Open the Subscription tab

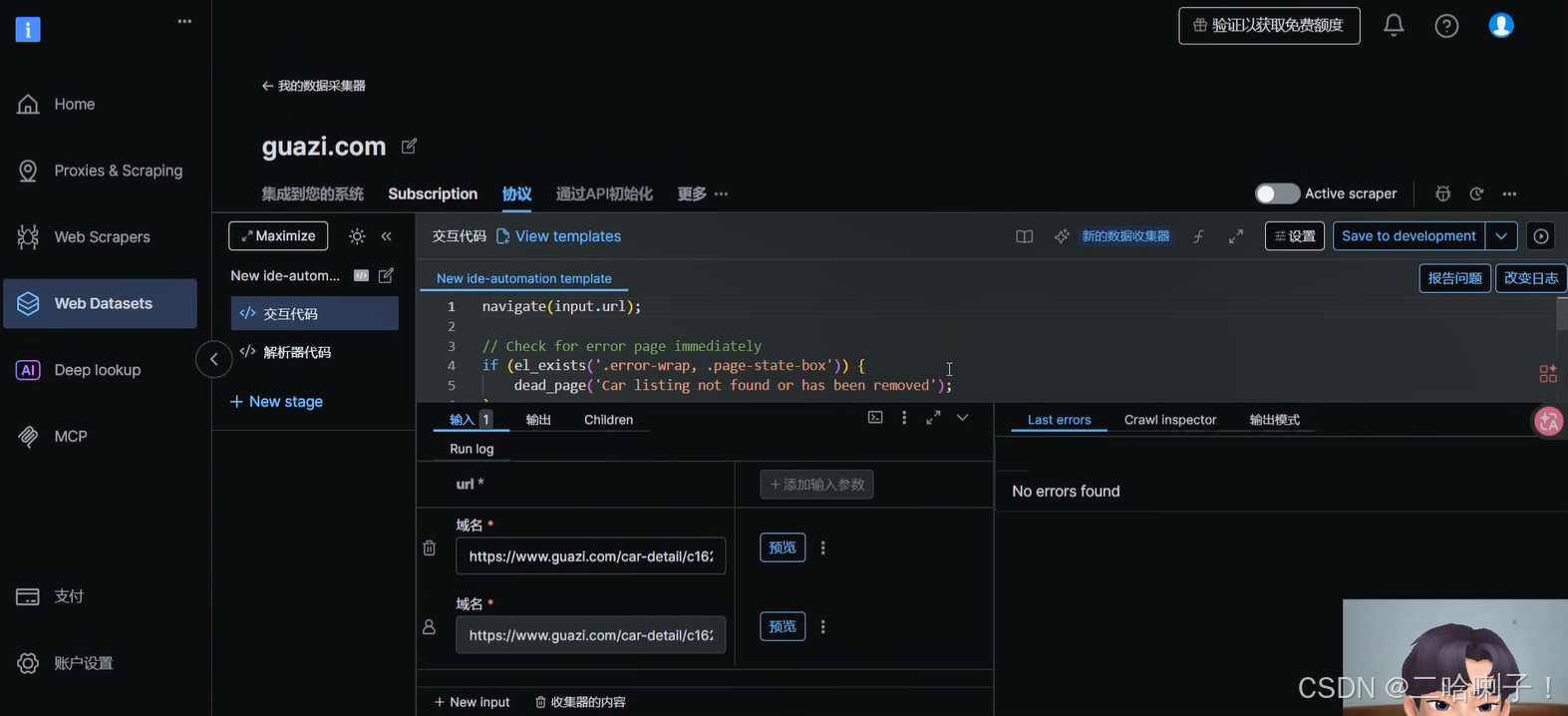coord(433,193)
